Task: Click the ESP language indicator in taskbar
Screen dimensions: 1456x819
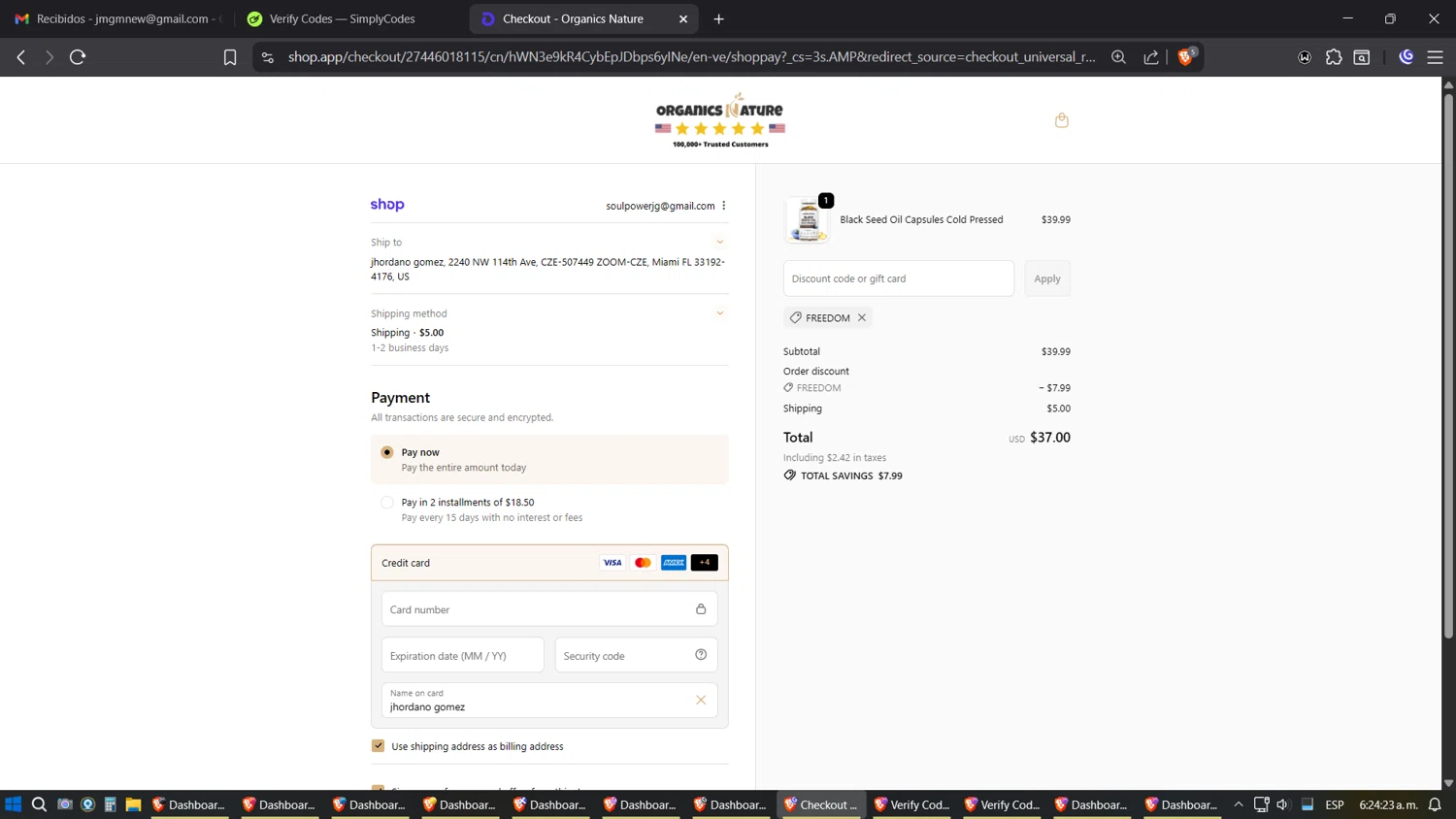Action: (1335, 804)
